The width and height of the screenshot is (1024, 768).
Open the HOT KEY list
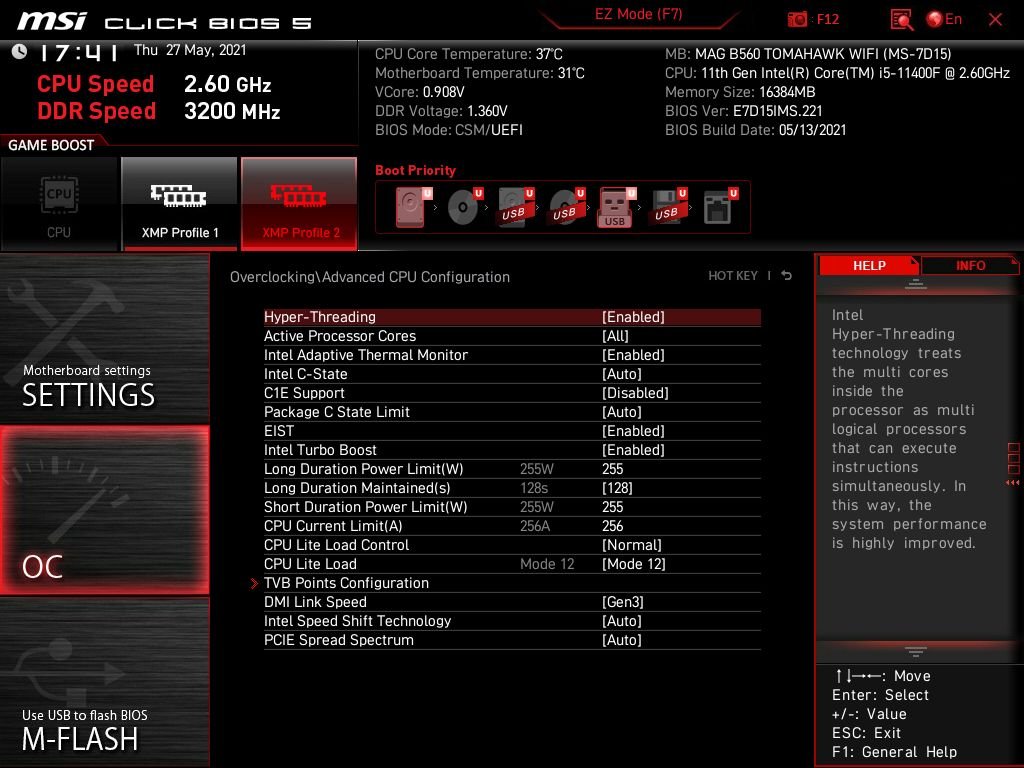point(733,276)
